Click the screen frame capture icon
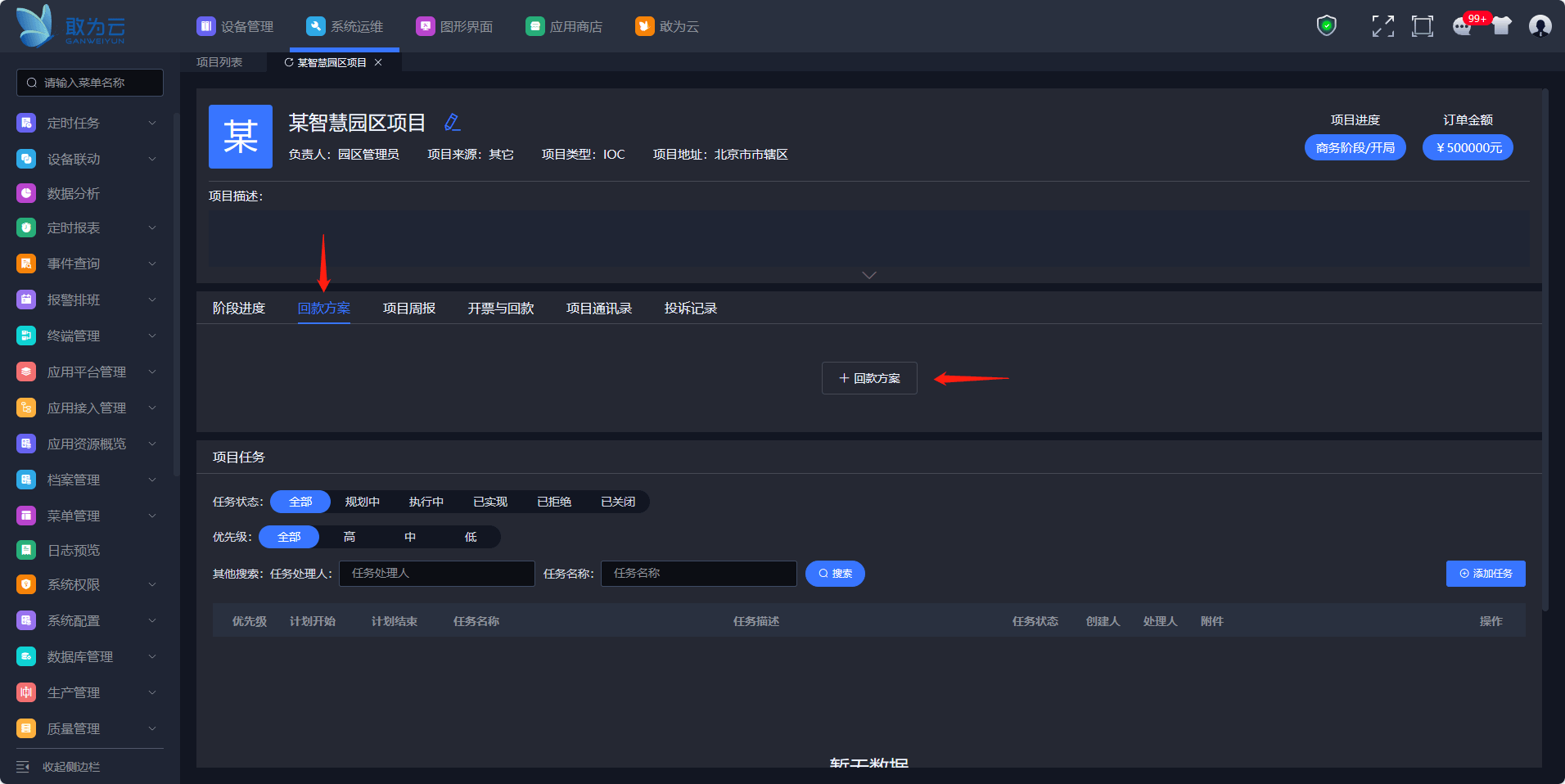1565x784 pixels. tap(1423, 26)
